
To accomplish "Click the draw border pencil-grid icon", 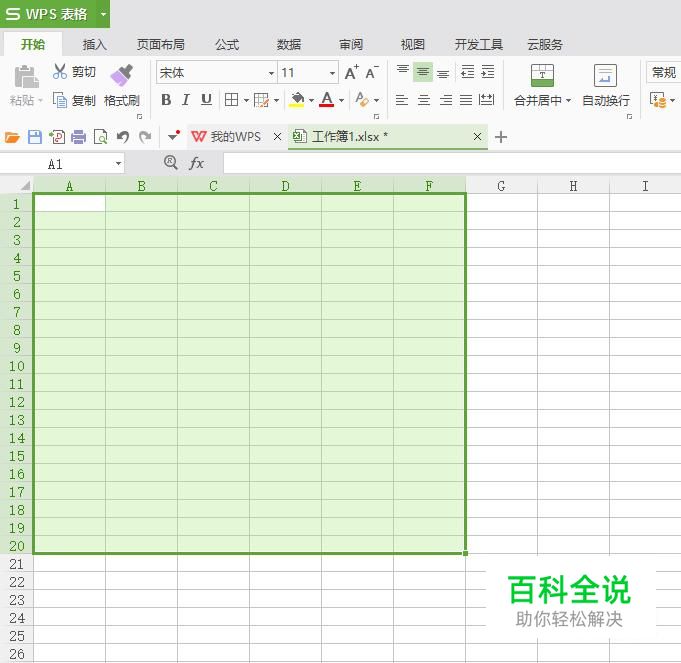I will pos(261,100).
